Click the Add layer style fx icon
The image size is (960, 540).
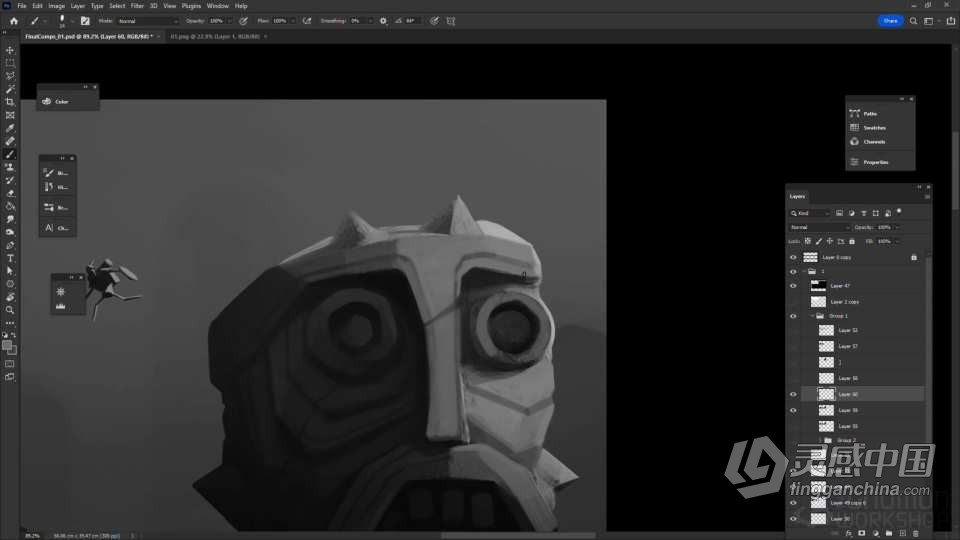(x=849, y=533)
